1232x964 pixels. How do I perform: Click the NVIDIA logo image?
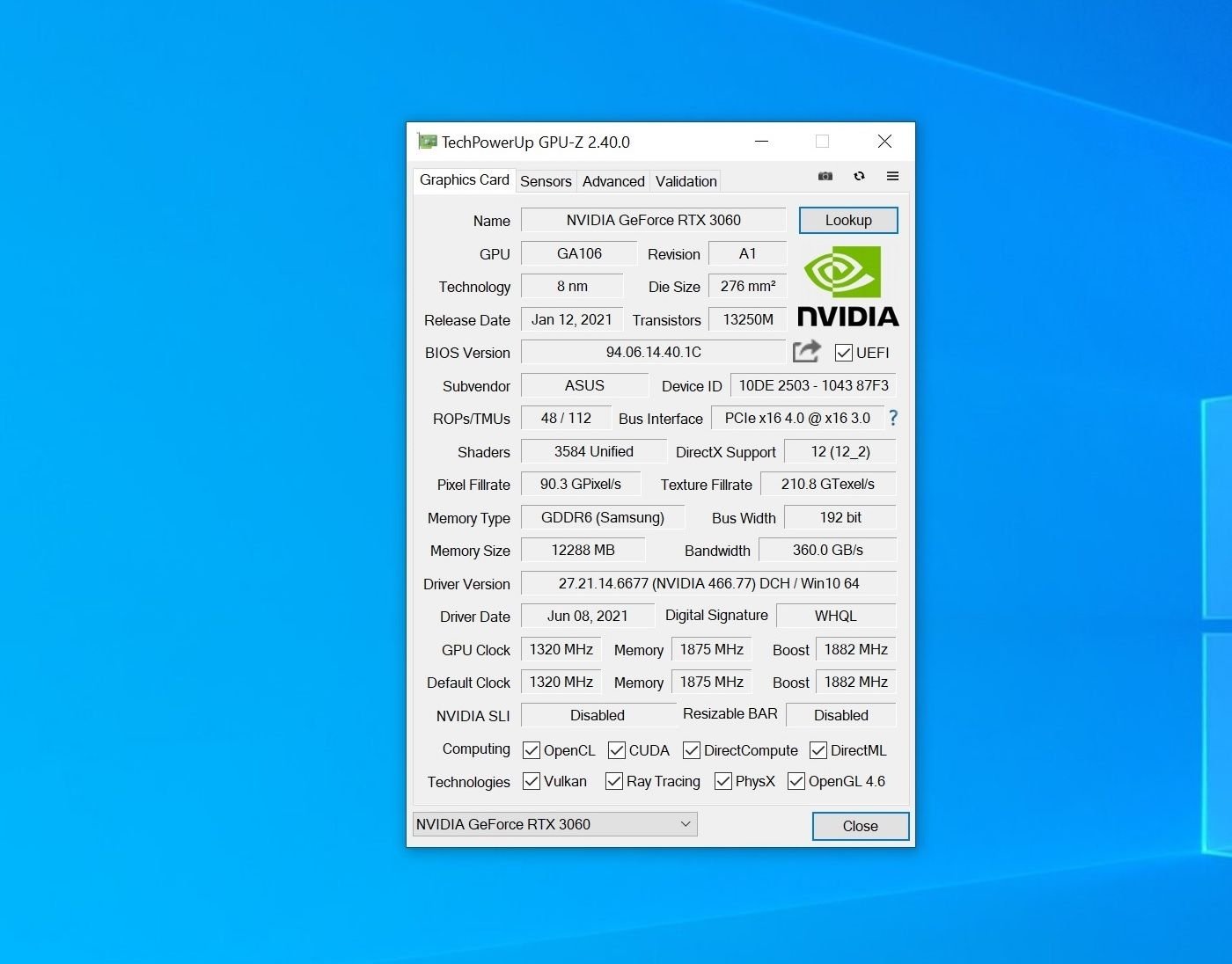(848, 286)
